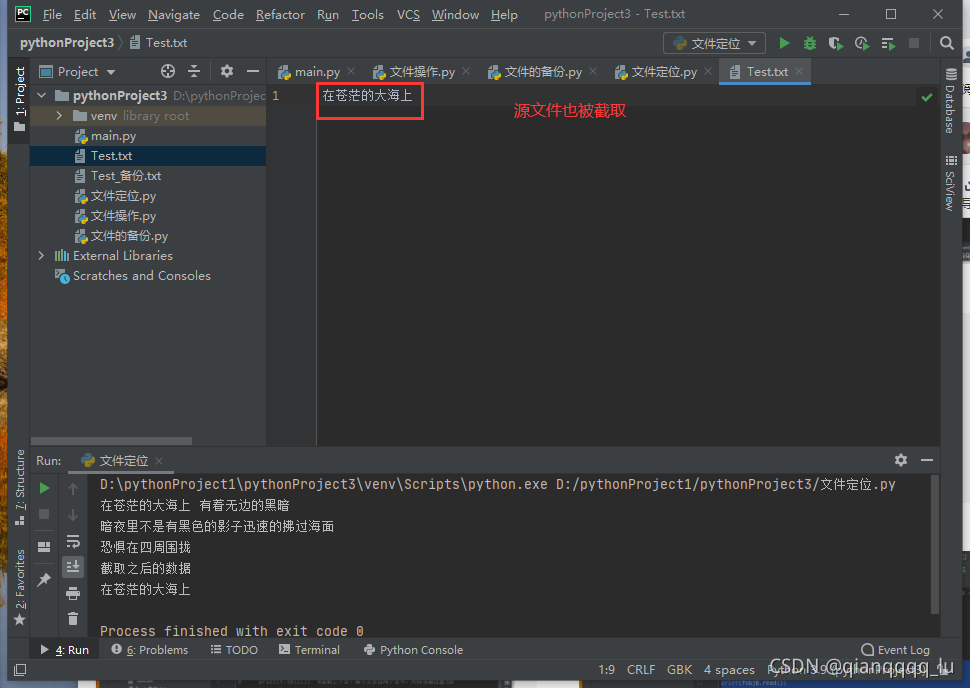Image resolution: width=970 pixels, height=688 pixels.
Task: Start debugging with the bug icon
Action: tap(810, 43)
